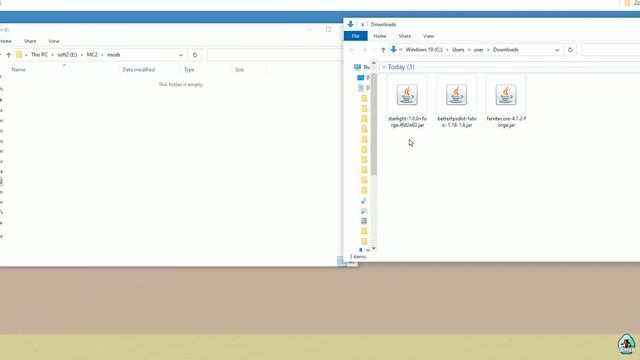Minimize the mods window

click(309, 29)
